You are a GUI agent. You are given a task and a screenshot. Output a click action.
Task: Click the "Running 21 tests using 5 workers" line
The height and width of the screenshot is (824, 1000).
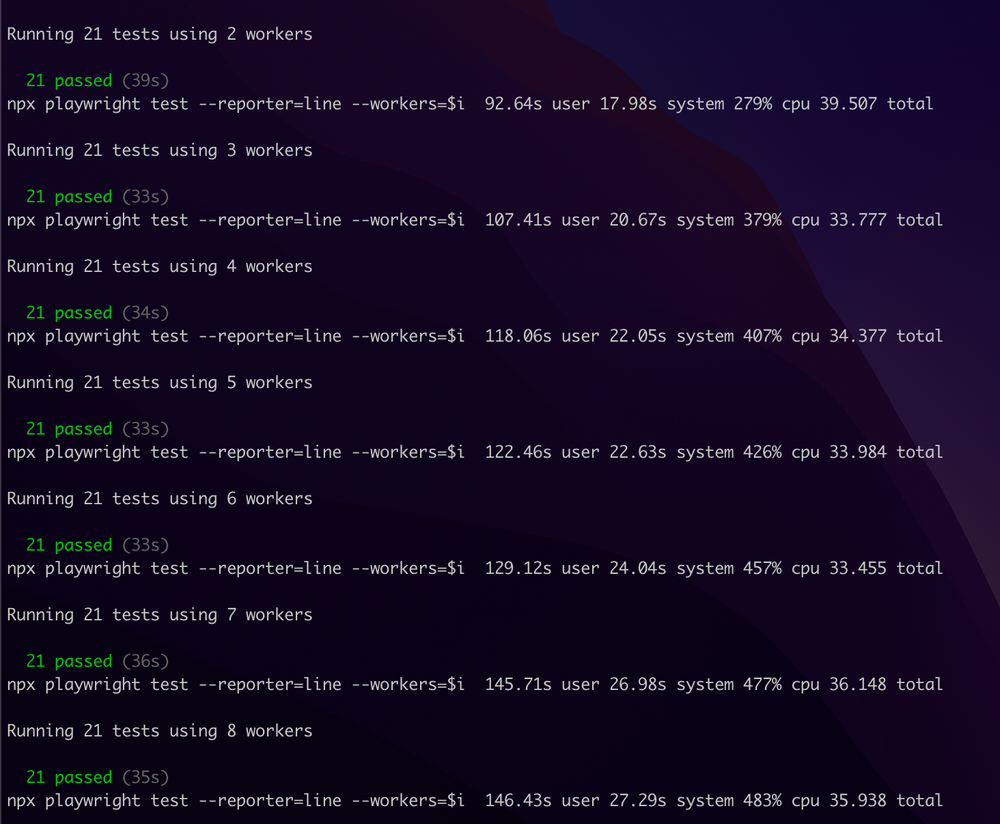[159, 382]
